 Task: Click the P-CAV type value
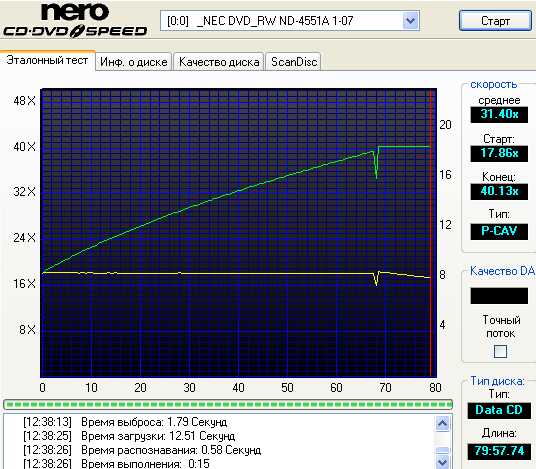[x=499, y=231]
